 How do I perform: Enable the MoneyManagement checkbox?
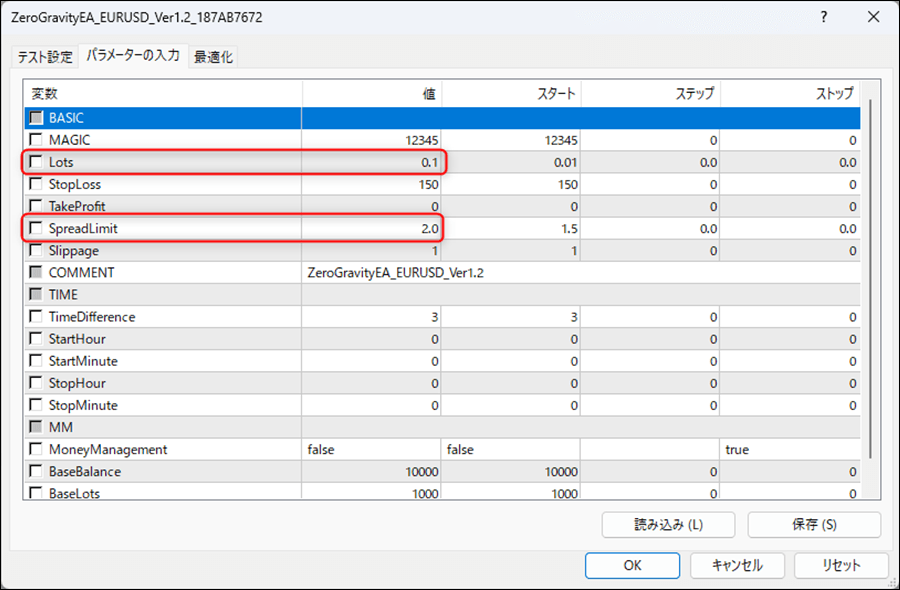tap(37, 450)
